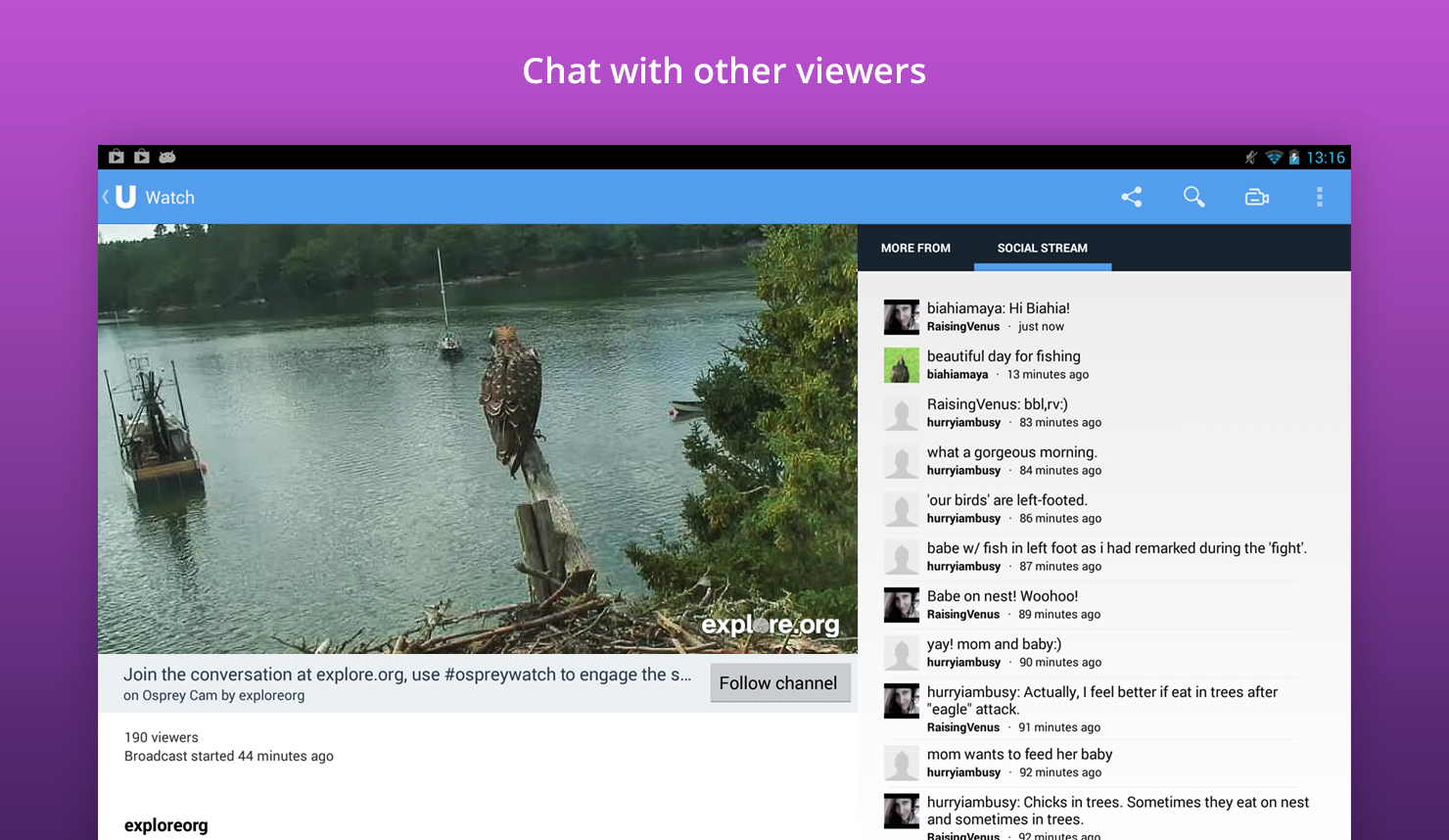
Task: Tap the clock showing 13:16
Action: click(1324, 157)
